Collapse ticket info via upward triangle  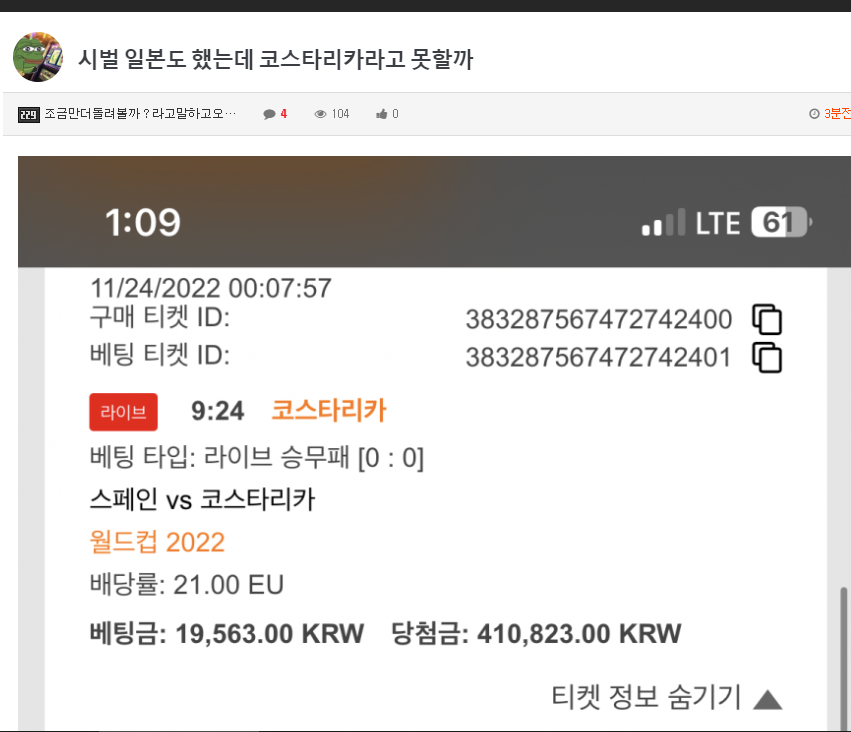click(x=767, y=699)
